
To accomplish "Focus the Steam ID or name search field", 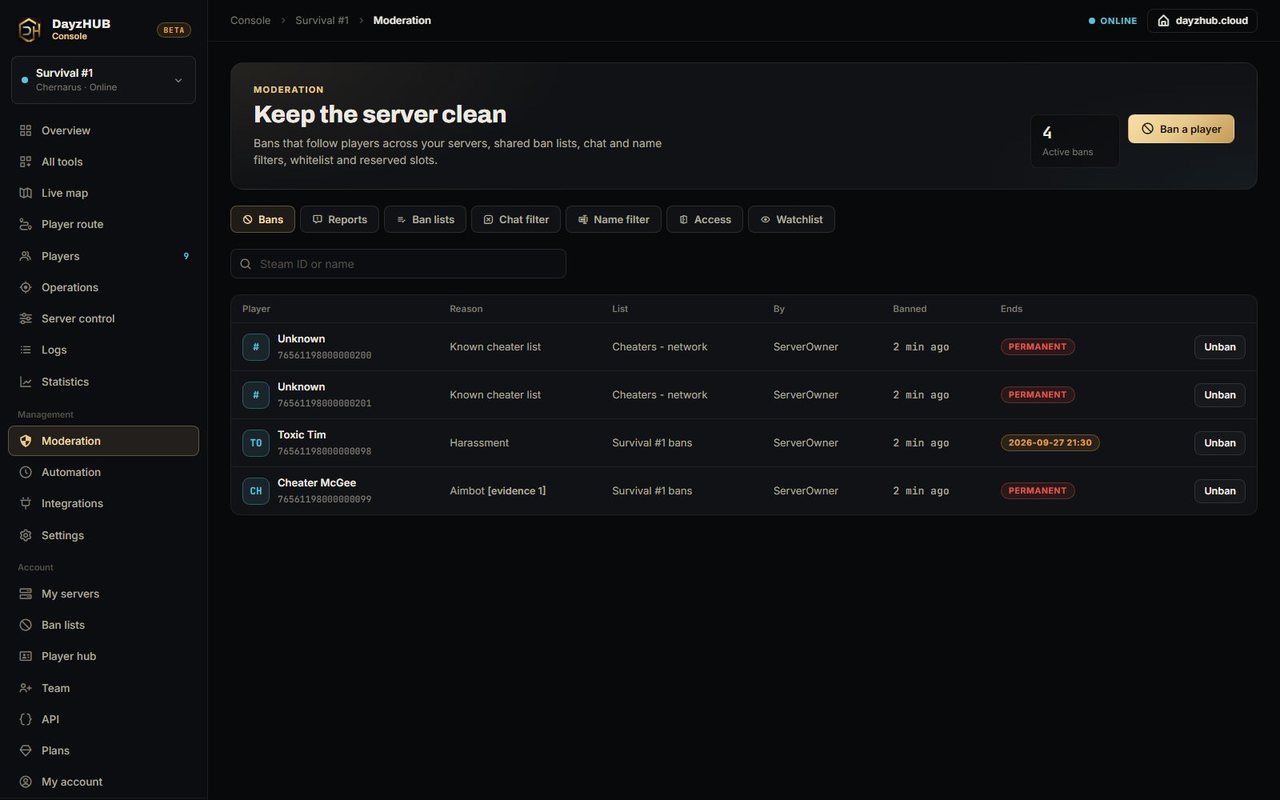I will pyautogui.click(x=398, y=264).
